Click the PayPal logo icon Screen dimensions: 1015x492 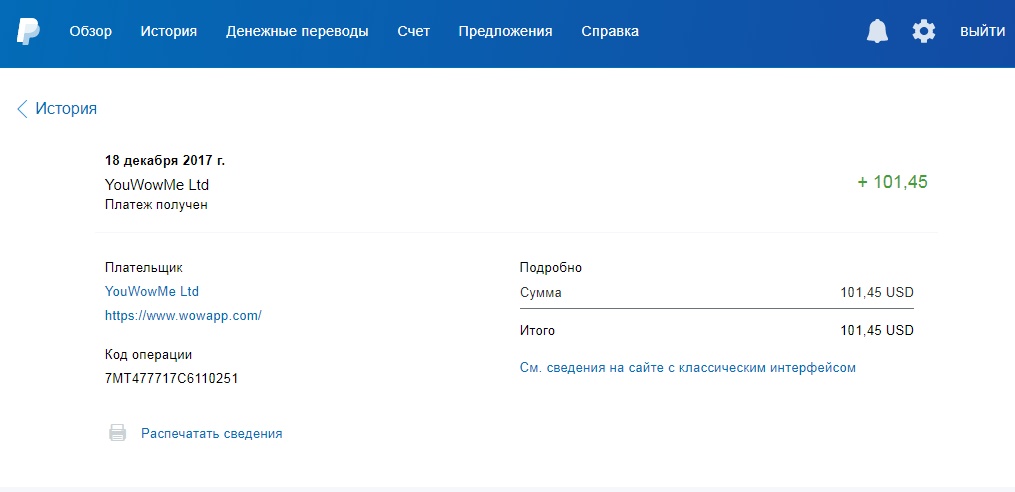click(28, 31)
